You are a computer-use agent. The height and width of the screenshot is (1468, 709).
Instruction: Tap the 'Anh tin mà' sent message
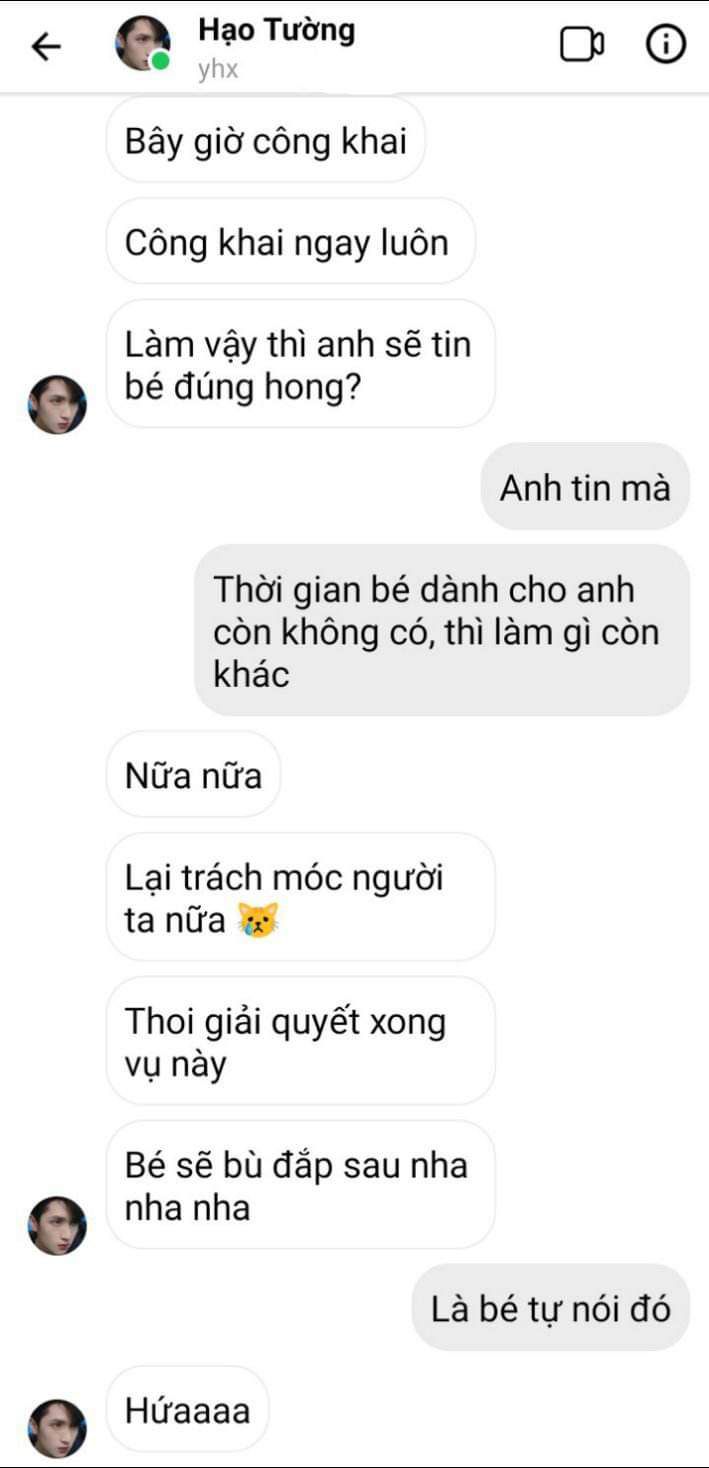[585, 487]
